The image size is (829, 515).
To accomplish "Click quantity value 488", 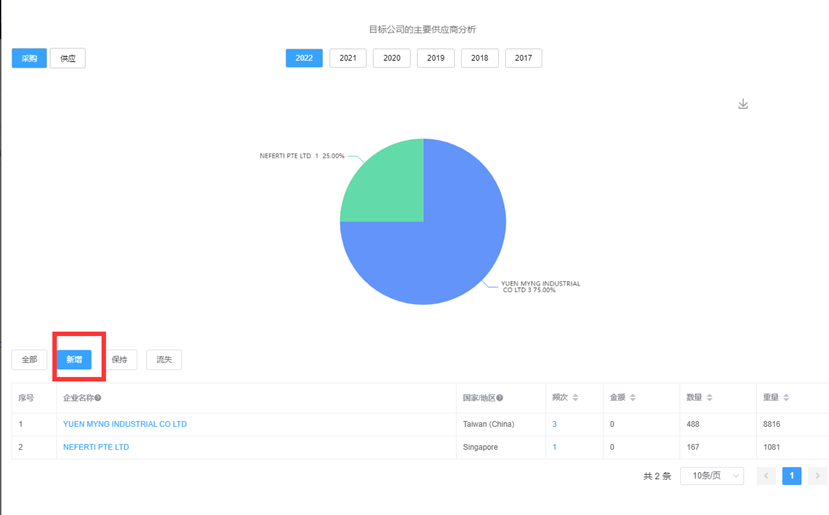I will tap(693, 424).
